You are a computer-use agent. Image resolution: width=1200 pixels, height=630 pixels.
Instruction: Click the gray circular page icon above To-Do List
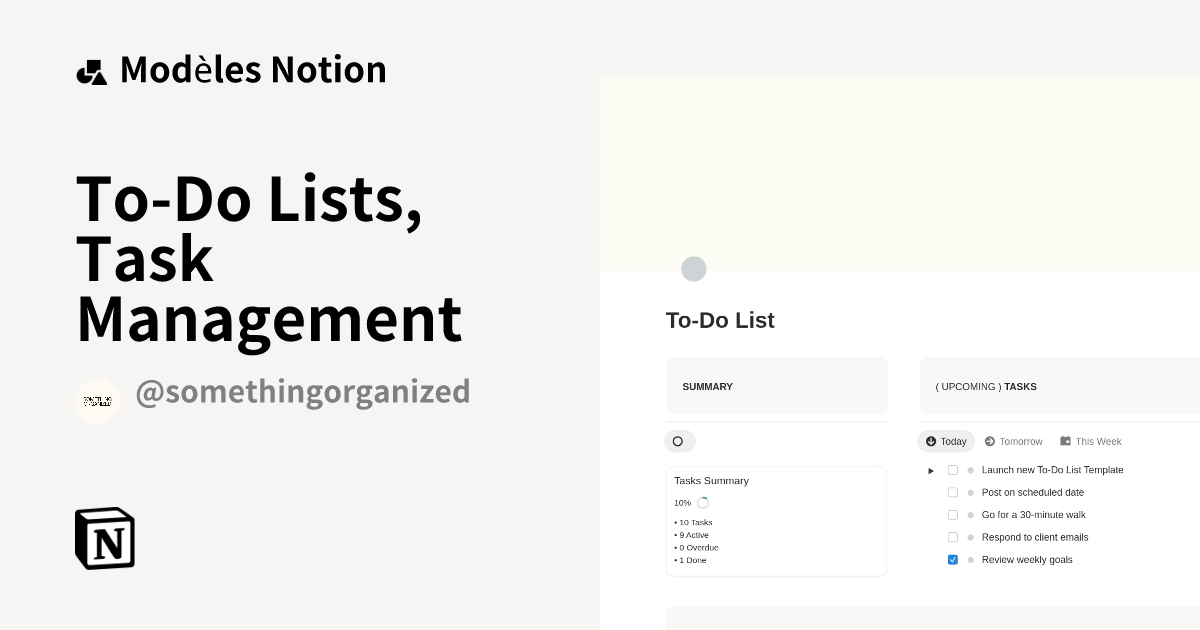(694, 269)
